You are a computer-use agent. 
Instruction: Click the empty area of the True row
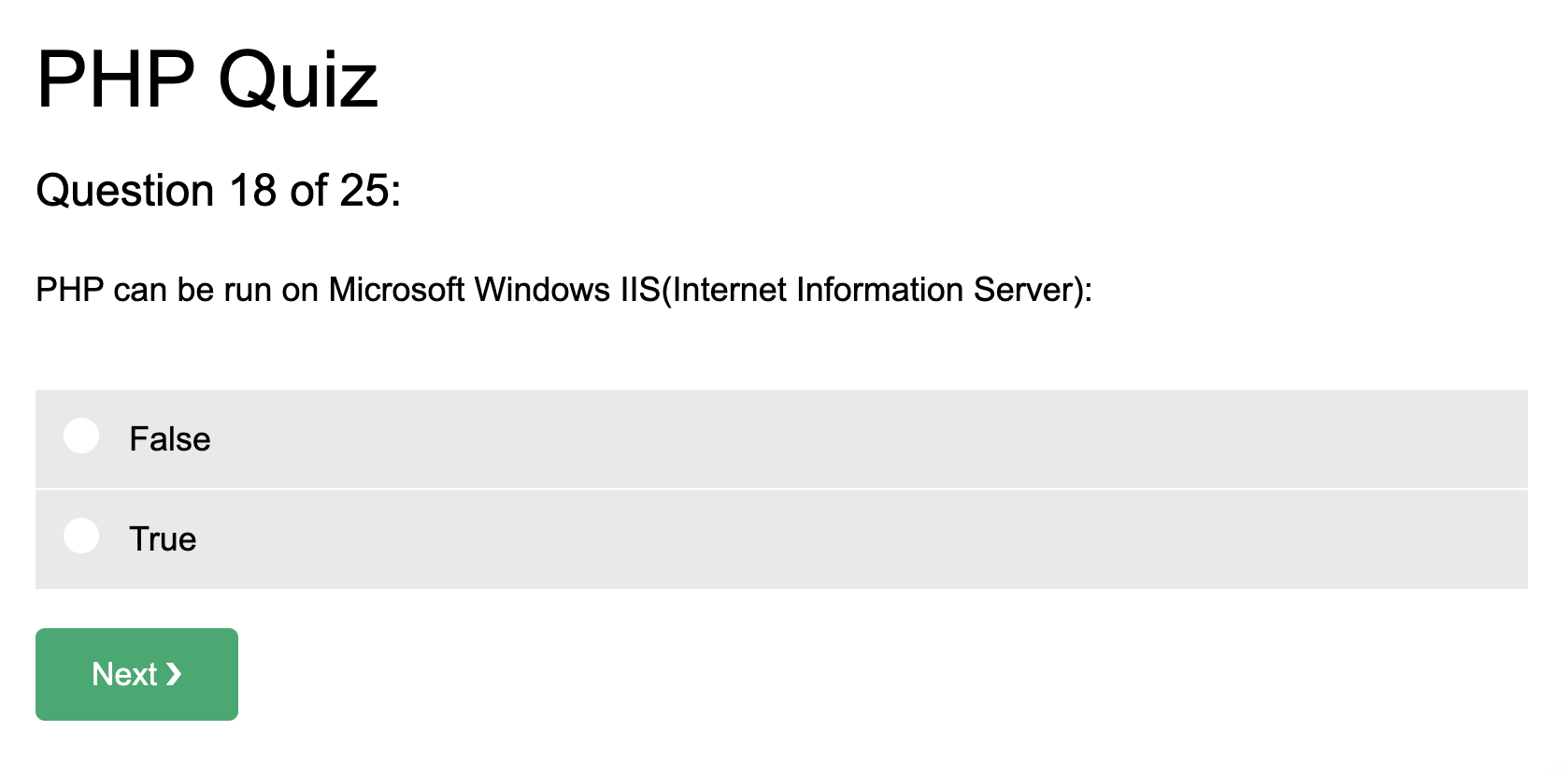pos(869,539)
